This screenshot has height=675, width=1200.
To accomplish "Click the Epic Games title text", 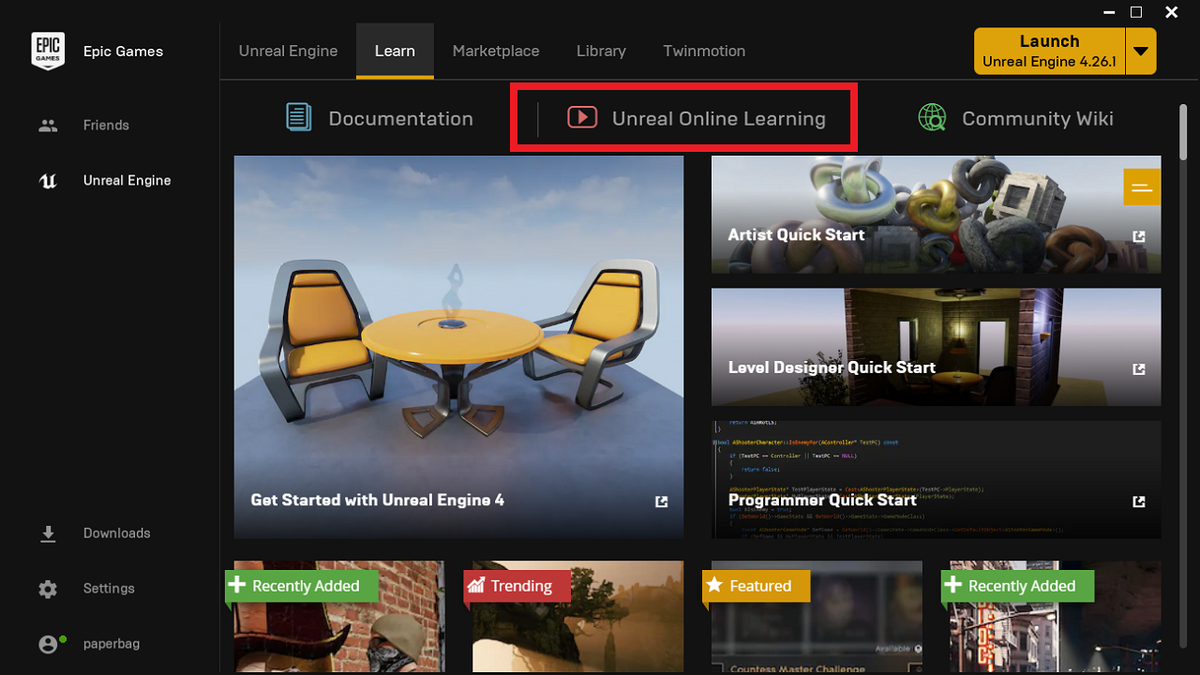I will (x=123, y=52).
